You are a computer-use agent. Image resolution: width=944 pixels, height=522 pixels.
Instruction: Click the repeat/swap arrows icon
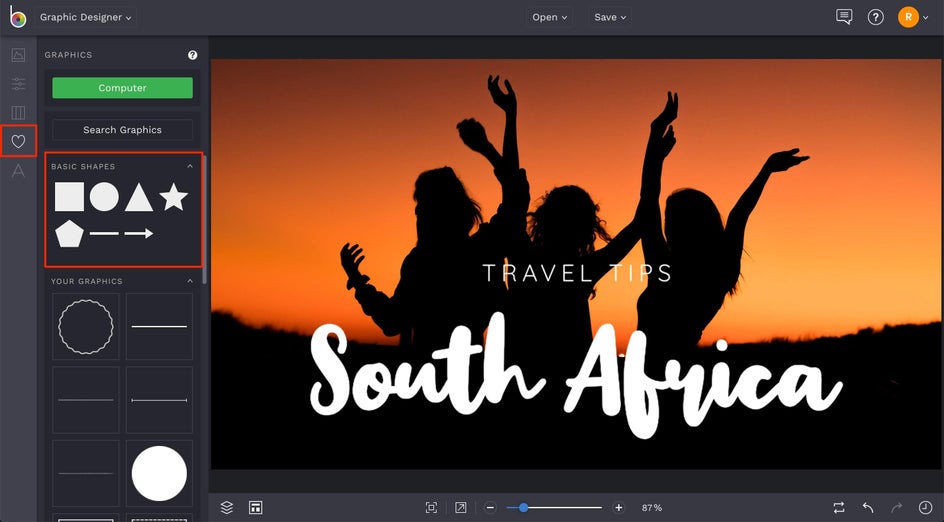(x=839, y=508)
